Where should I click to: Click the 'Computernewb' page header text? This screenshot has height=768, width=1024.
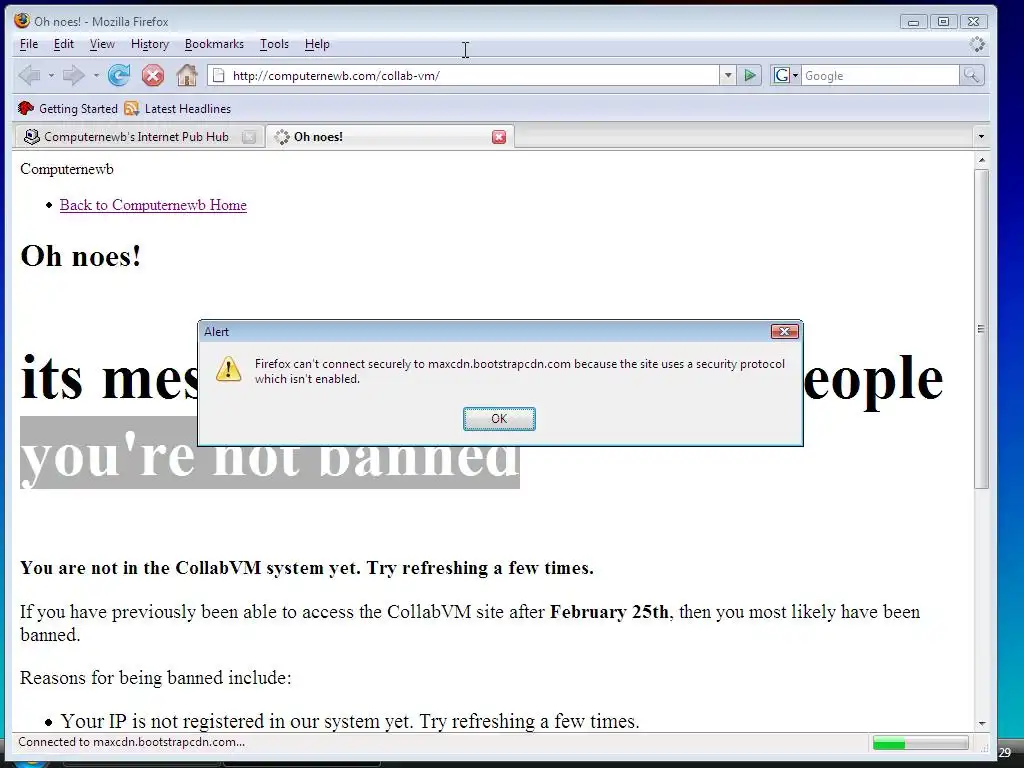[67, 169]
